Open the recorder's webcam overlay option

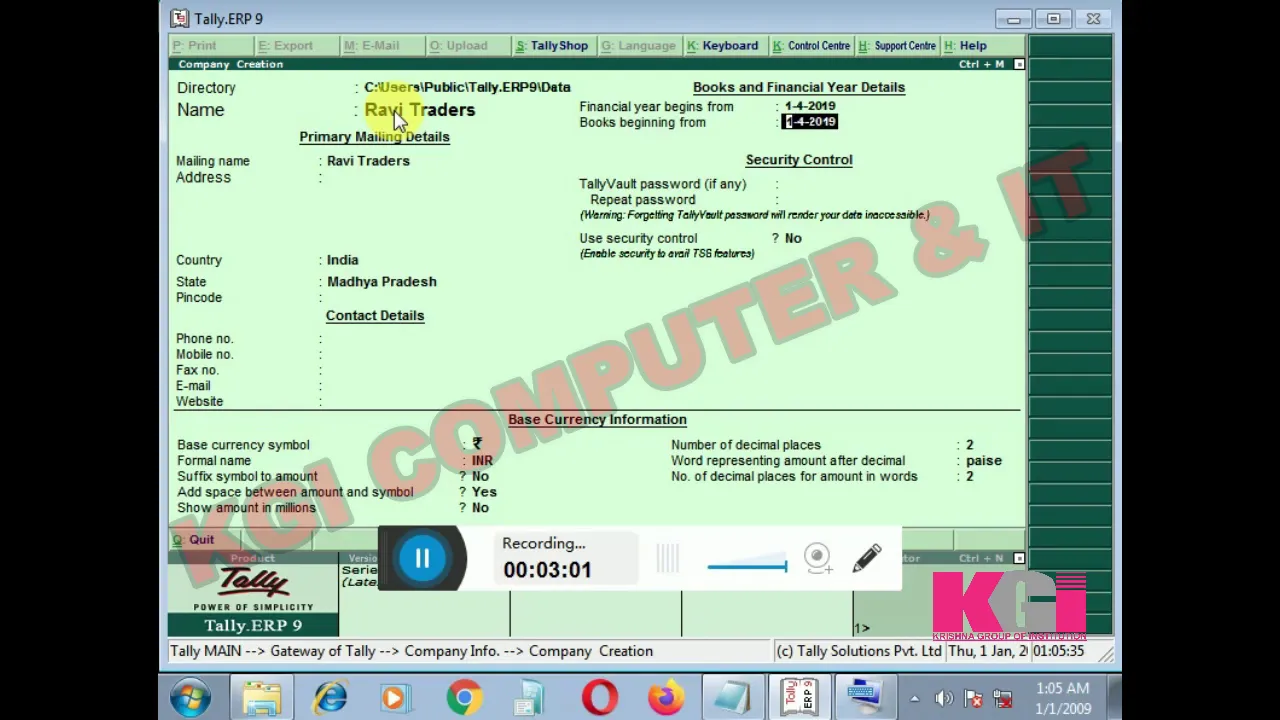pos(817,558)
